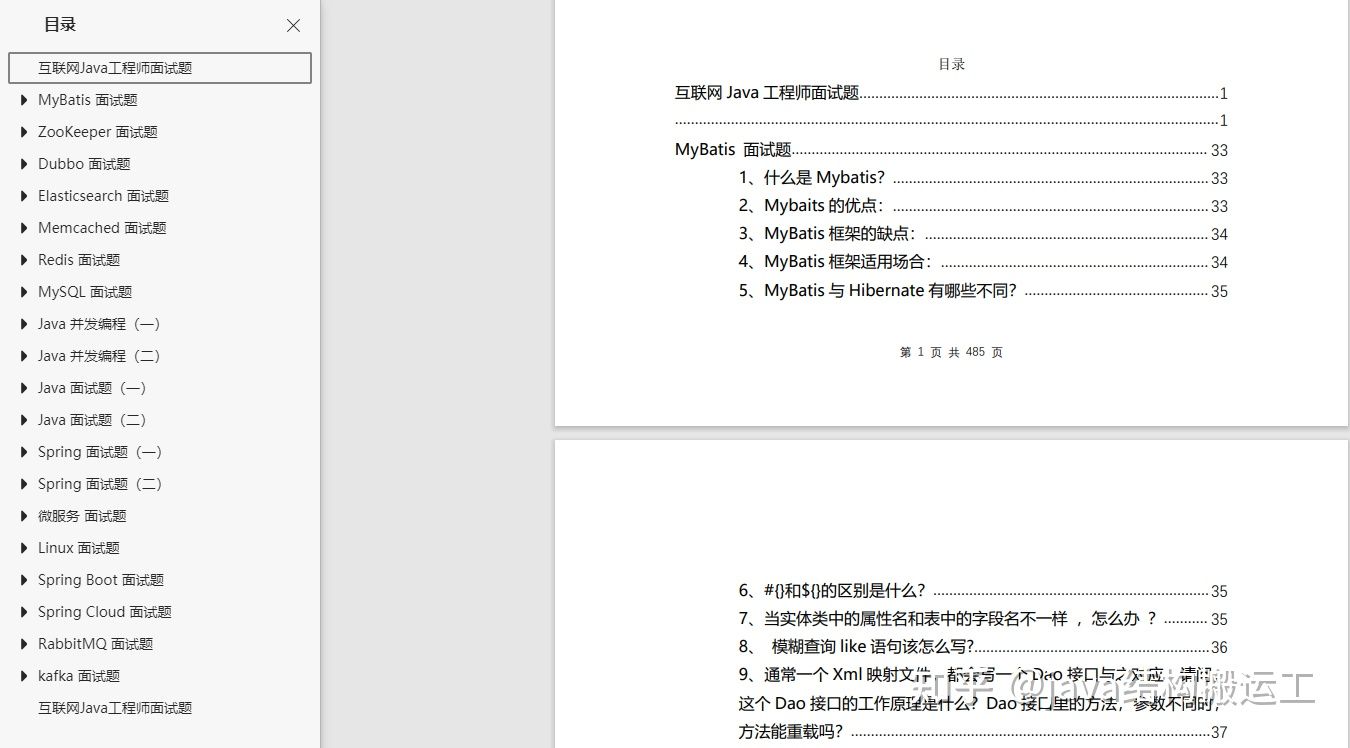Click the 目录 heading on page one
This screenshot has height=748, width=1350.
[951, 64]
